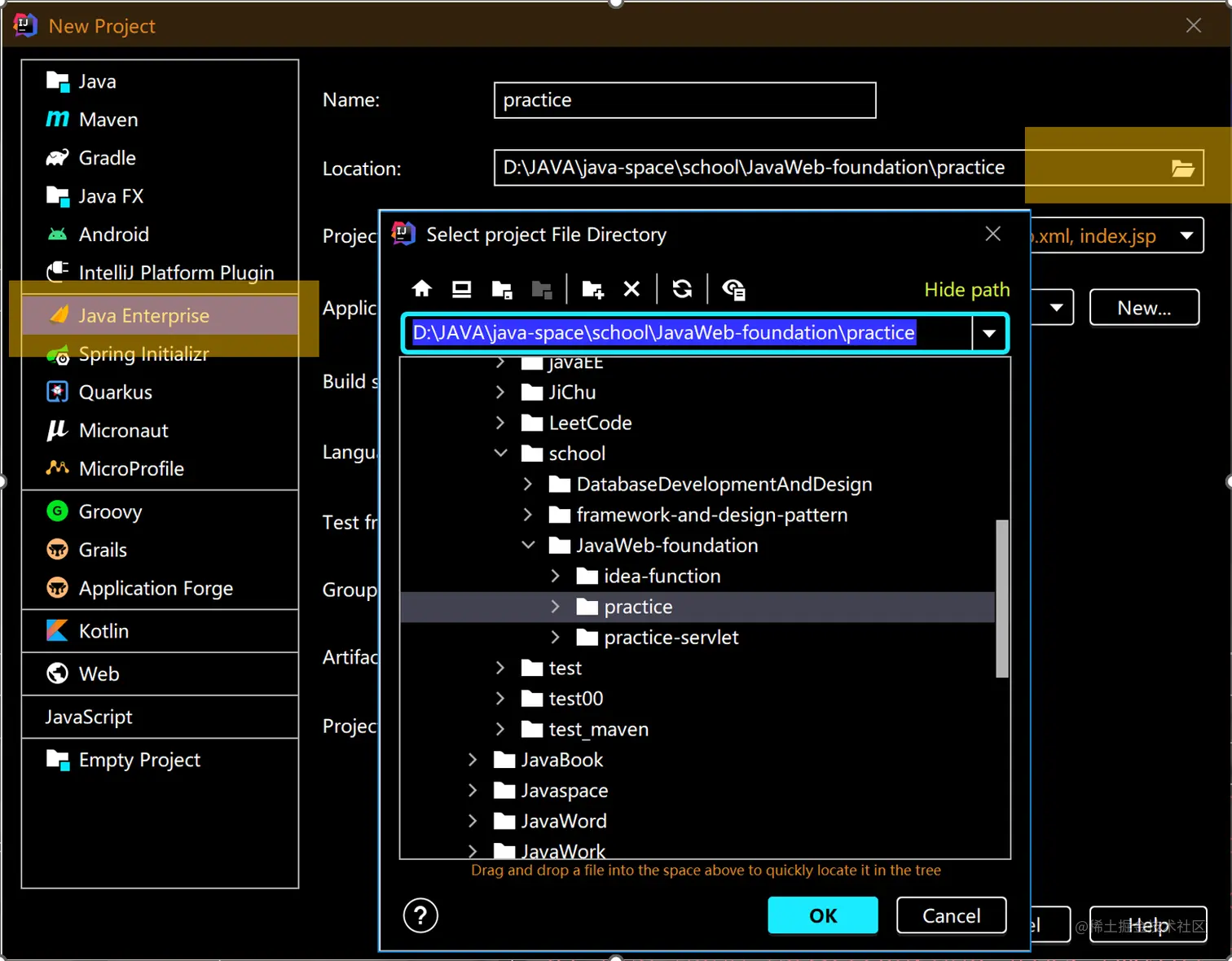Click the Spring Initializr icon
The width and height of the screenshot is (1232, 961).
[x=57, y=354]
